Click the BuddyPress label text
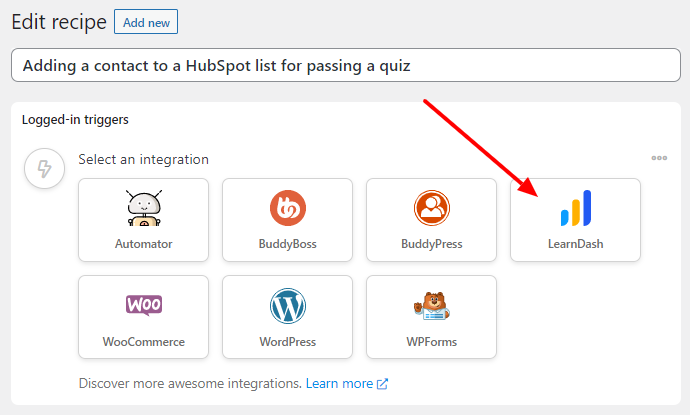Viewport: 690px width, 415px height. pos(432,244)
